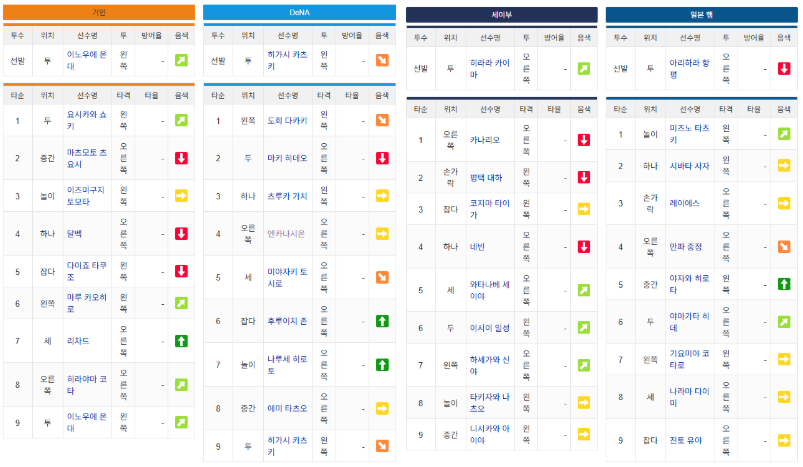Screen dimensions: 803x467
Task: Click the blue DeNA team header
Action: 300,12
